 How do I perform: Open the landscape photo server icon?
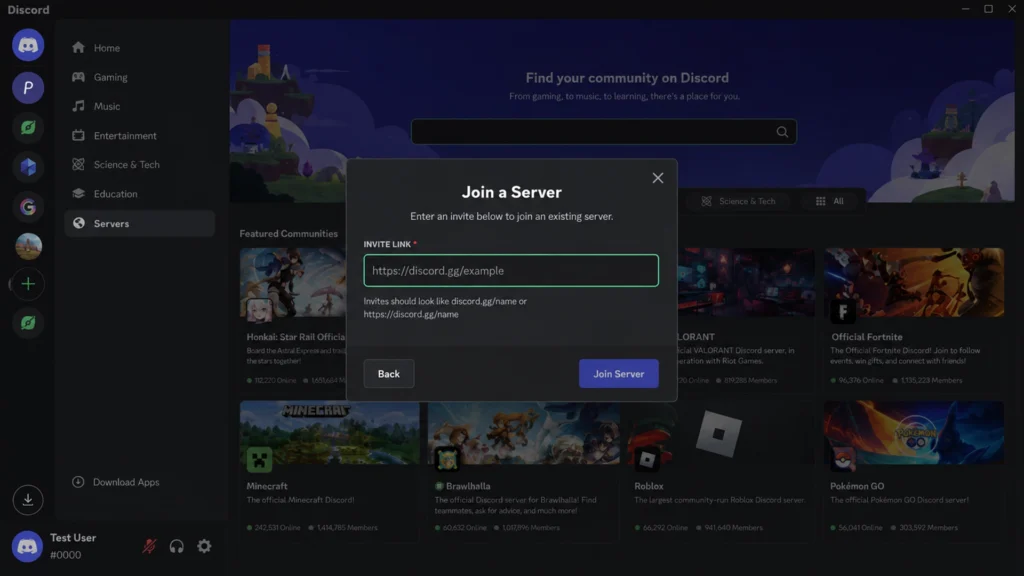pos(27,246)
